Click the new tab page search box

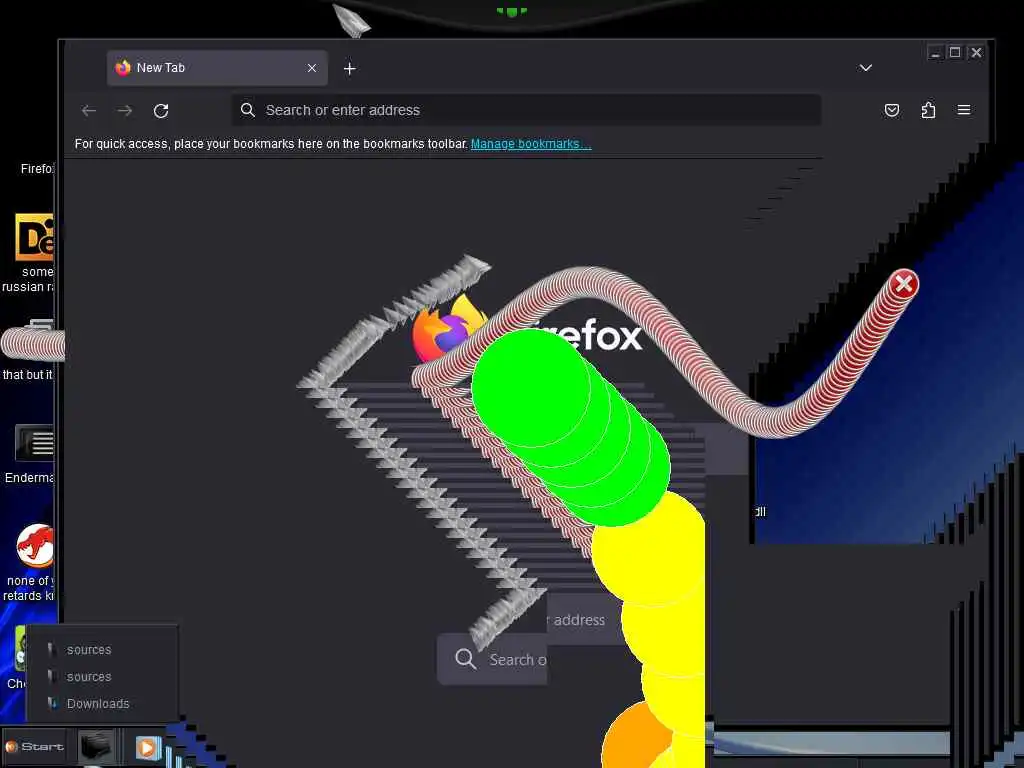[492, 659]
